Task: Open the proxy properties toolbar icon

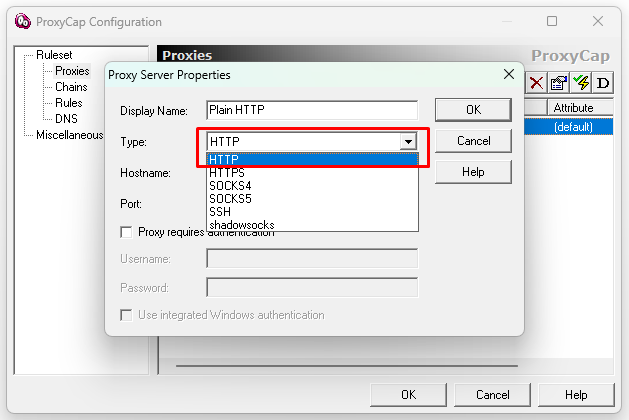Action: point(558,83)
